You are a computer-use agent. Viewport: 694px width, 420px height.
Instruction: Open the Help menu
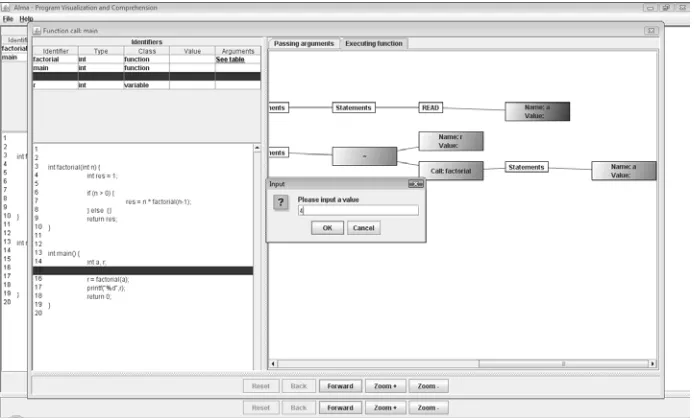[26, 19]
